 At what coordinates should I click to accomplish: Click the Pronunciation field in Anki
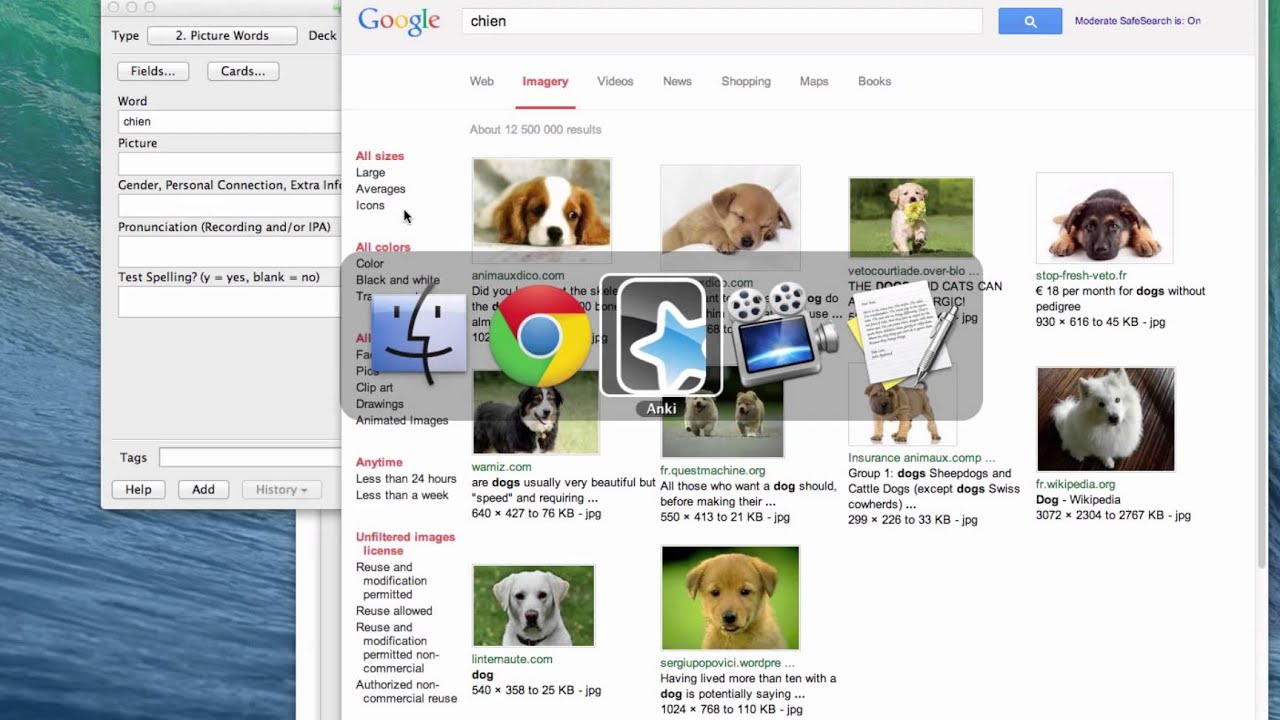[x=229, y=251]
